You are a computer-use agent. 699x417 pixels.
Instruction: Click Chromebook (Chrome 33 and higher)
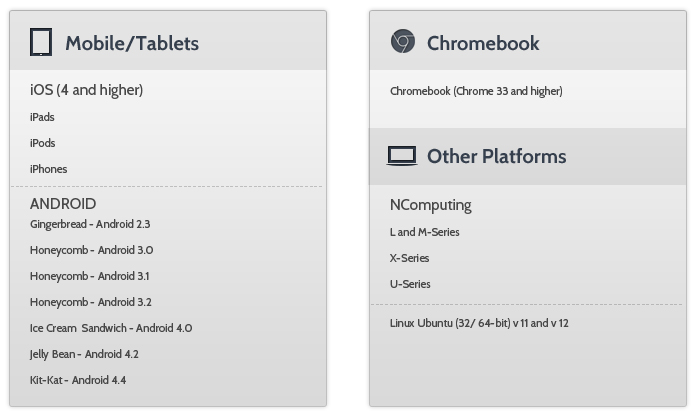pos(476,91)
